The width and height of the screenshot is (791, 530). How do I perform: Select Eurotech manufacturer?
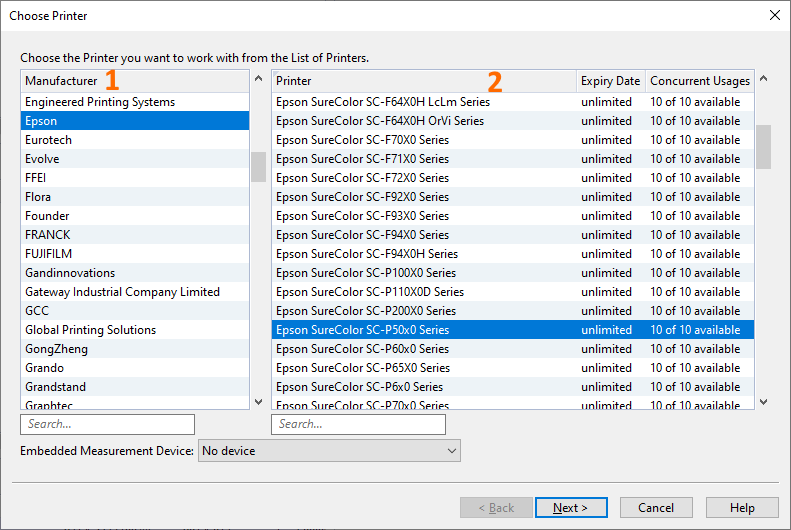point(49,140)
